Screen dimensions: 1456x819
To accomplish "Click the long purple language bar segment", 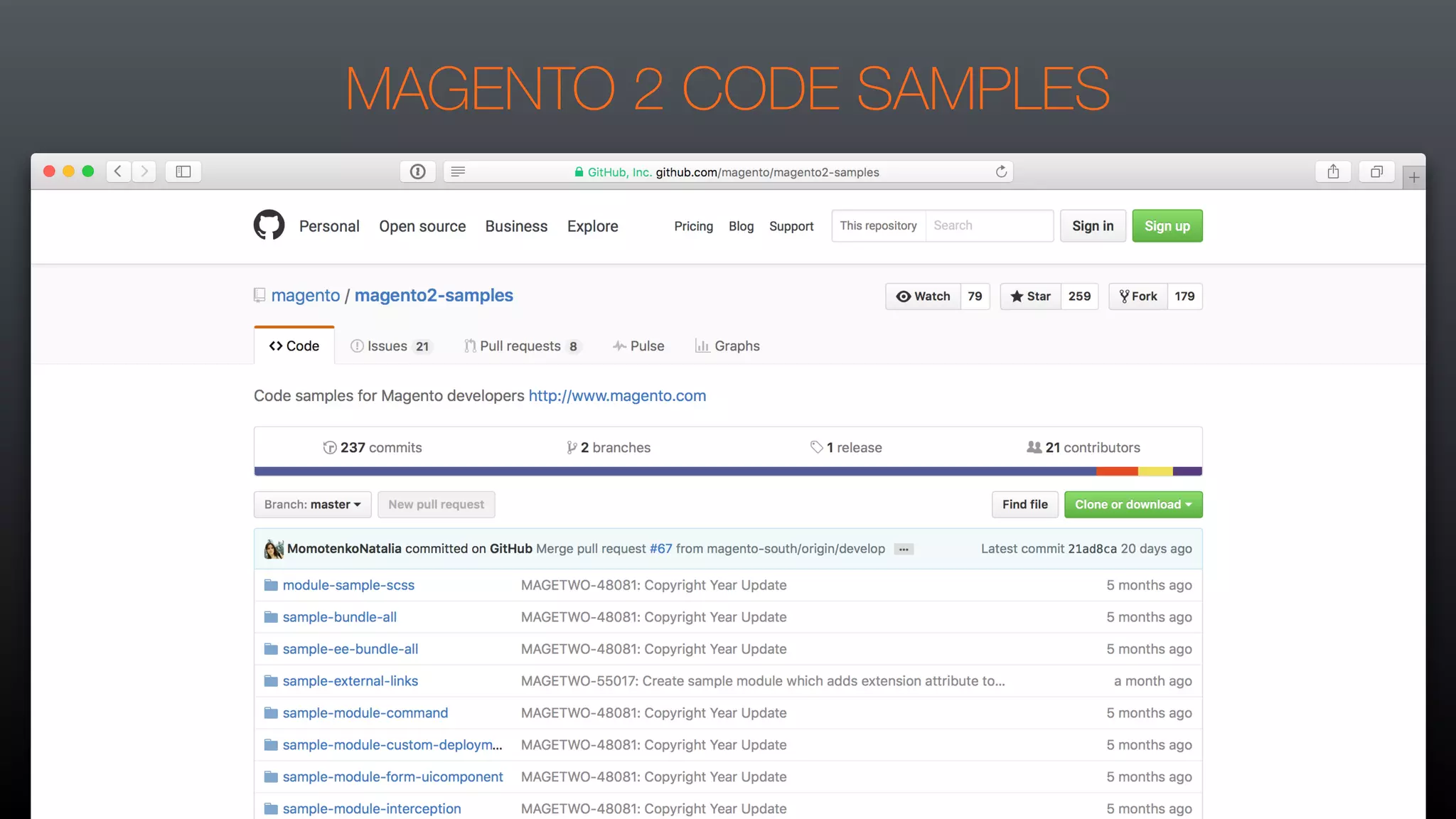I will tap(675, 471).
